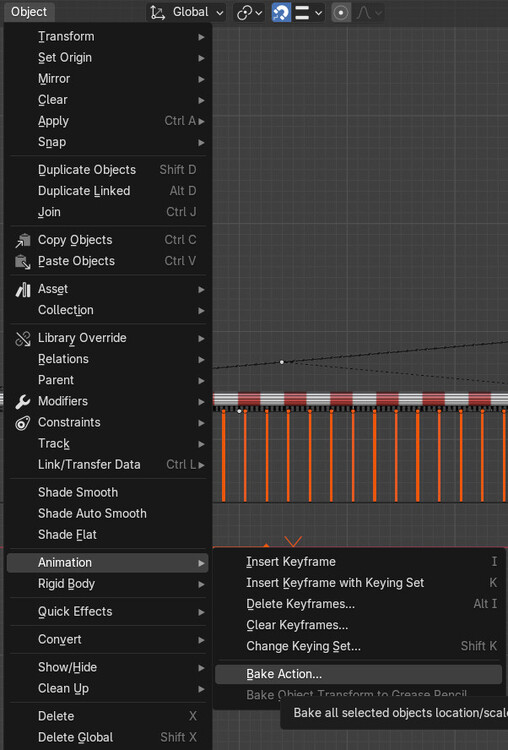The width and height of the screenshot is (508, 750).
Task: Click the Asset library books icon
Action: pos(22,289)
